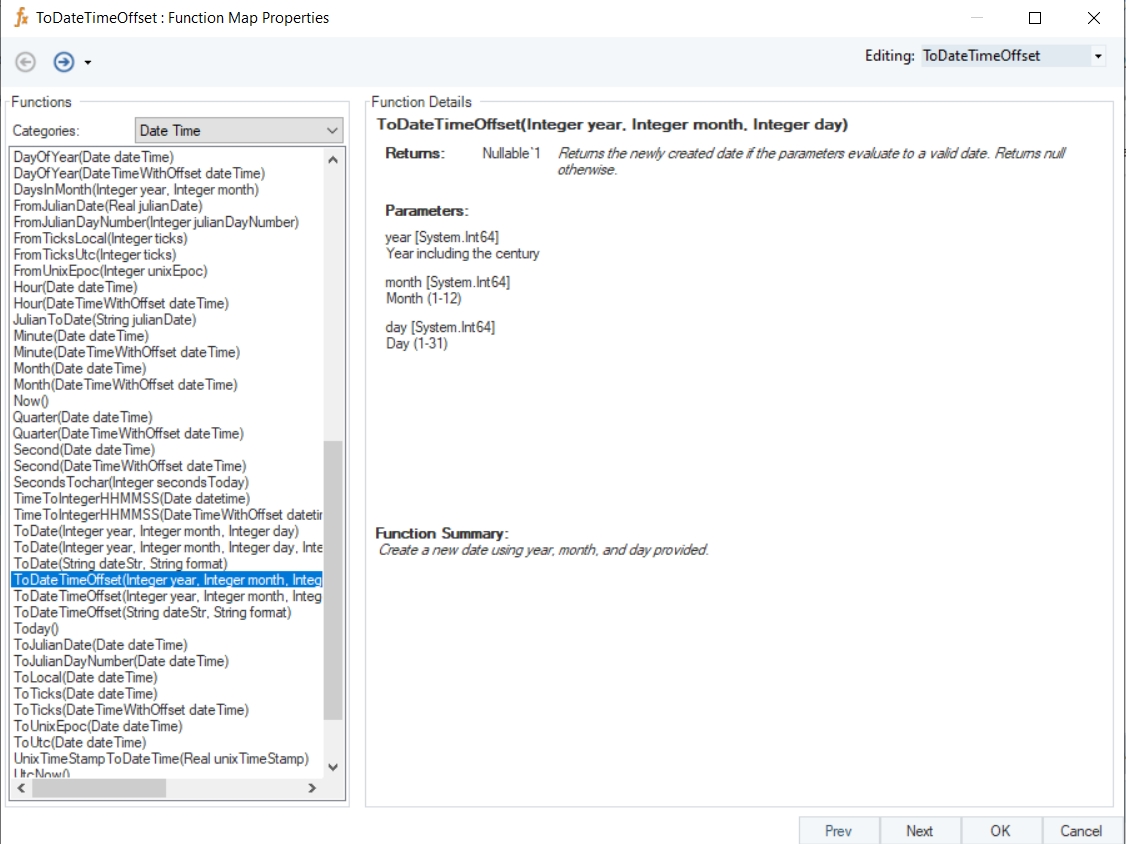Click the Next button
The height and width of the screenshot is (844, 1126).
point(919,831)
